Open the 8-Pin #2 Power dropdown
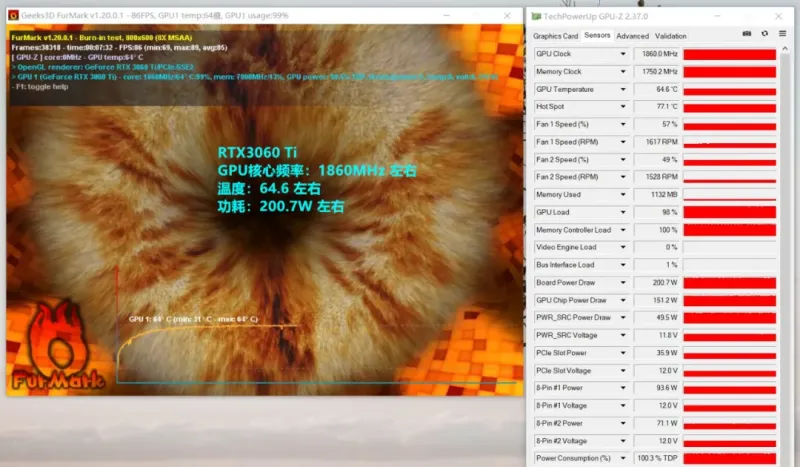Screen dimensions: 800x467 click(623, 424)
